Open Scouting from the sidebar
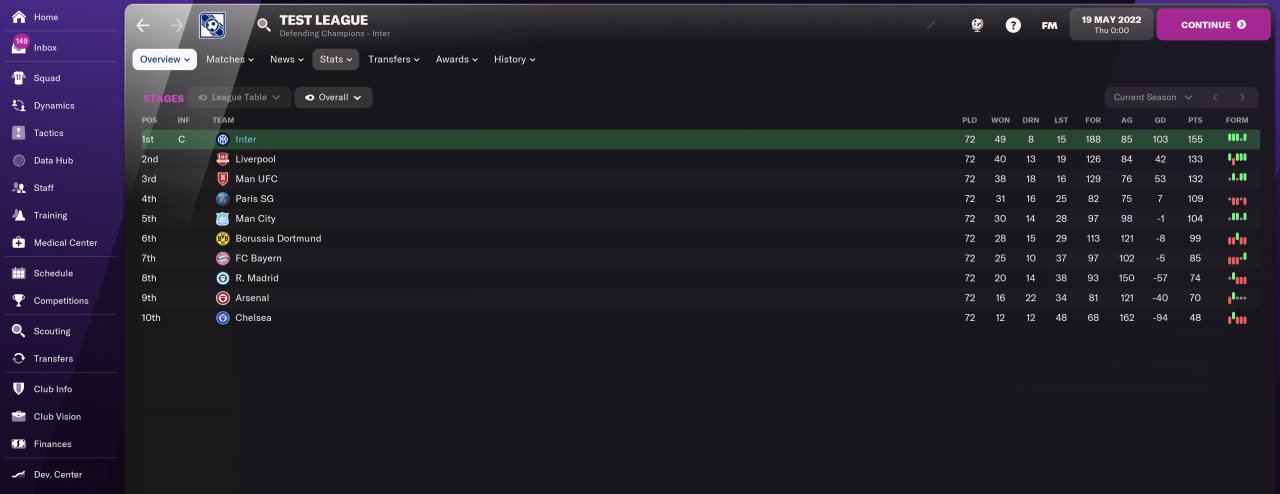Viewport: 1280px width, 494px height. pos(52,331)
